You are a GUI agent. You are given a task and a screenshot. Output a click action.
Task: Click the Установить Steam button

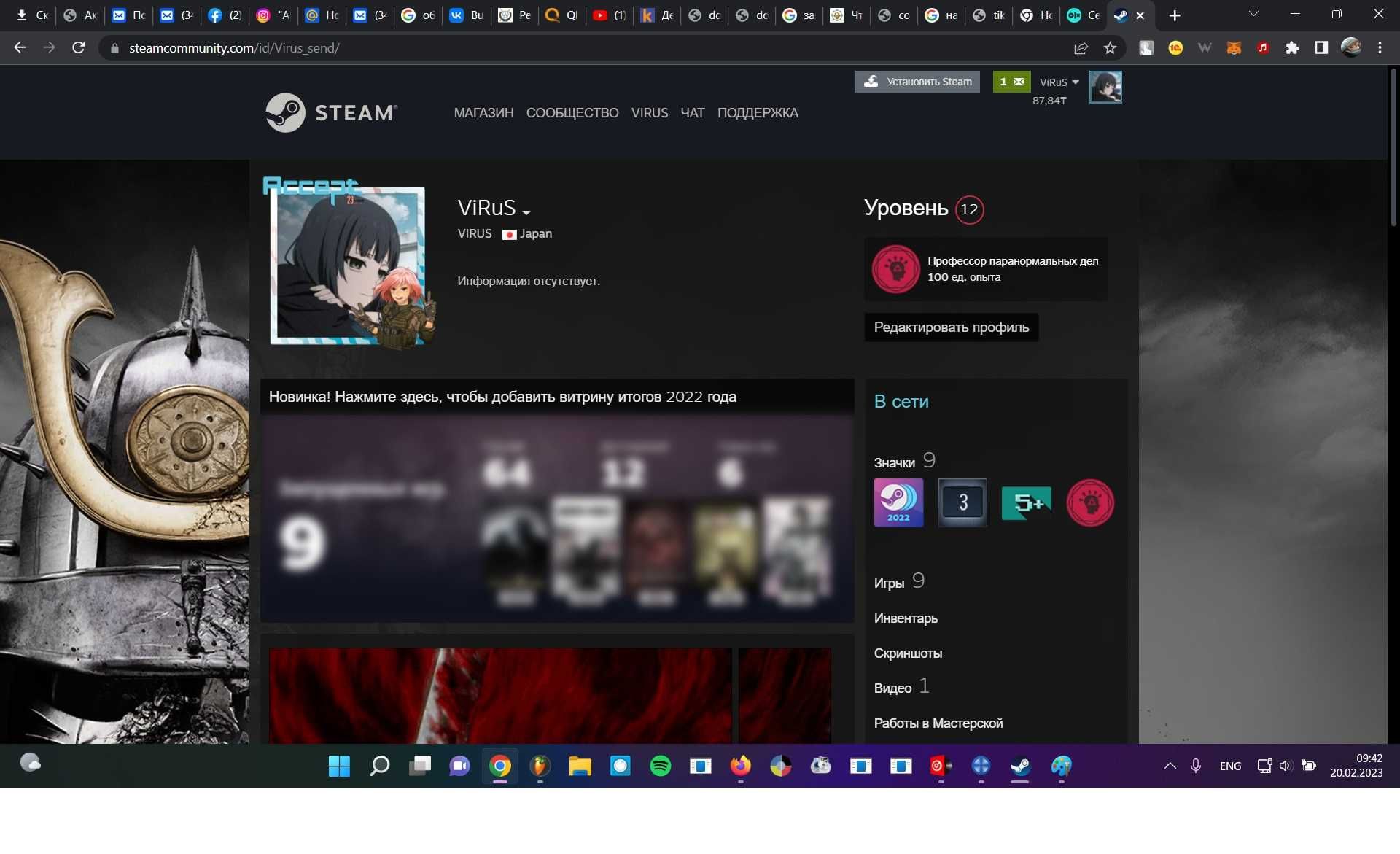coord(917,82)
